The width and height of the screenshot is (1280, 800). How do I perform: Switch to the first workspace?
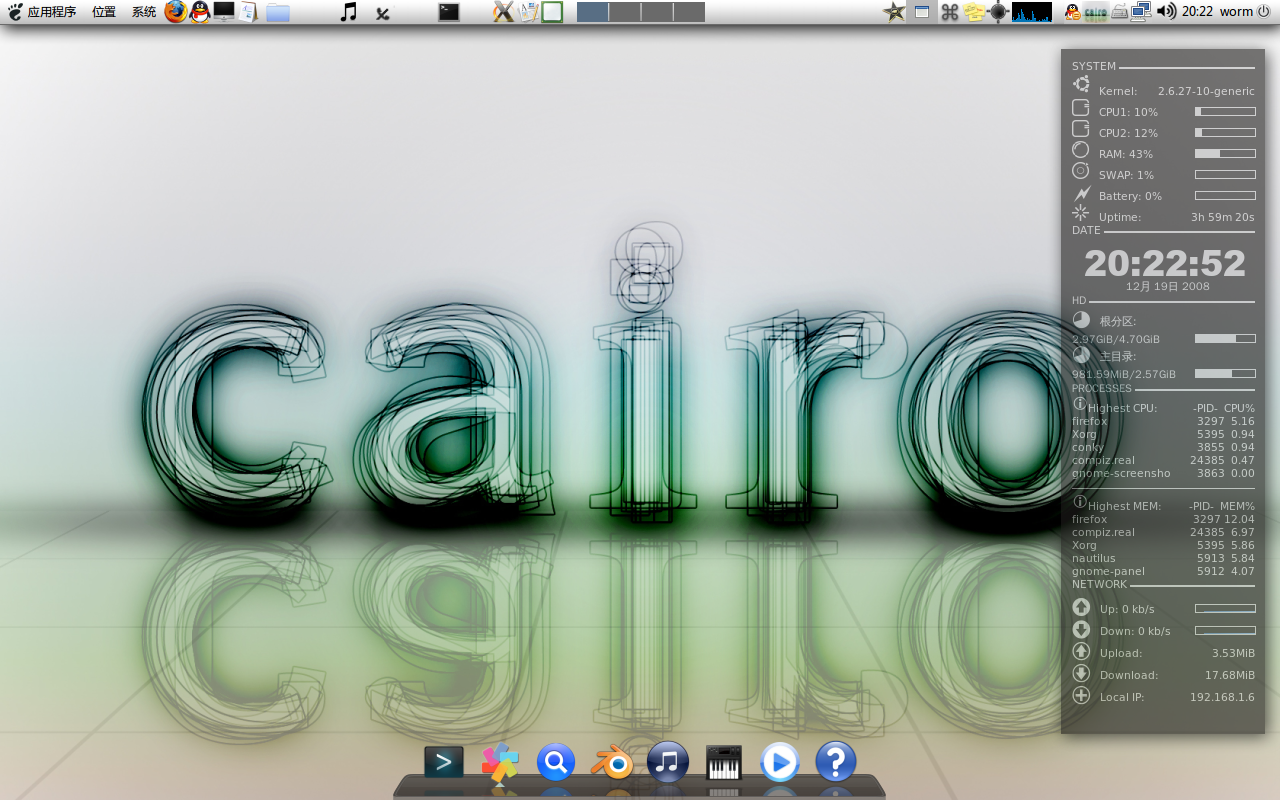593,12
